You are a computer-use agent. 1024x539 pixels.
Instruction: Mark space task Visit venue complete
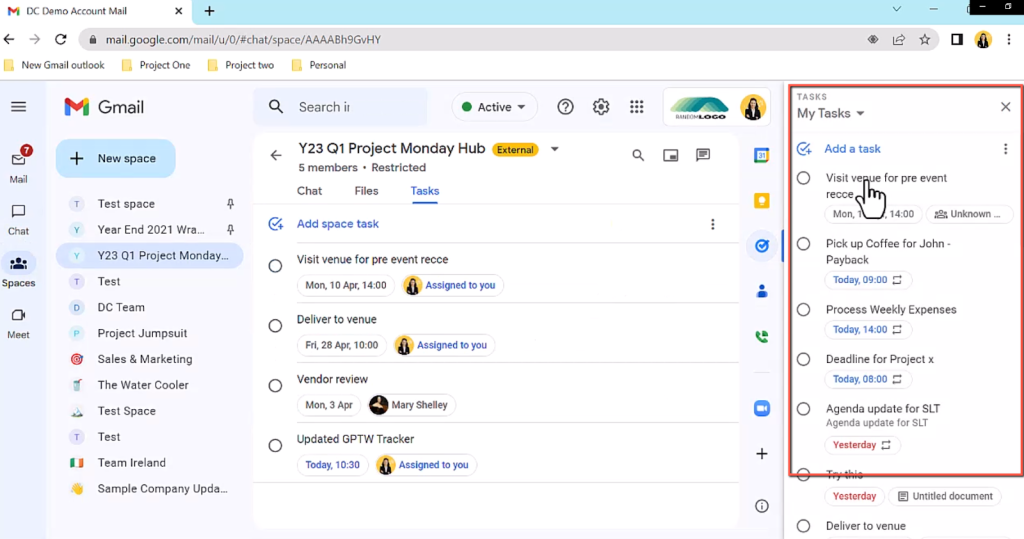pyautogui.click(x=275, y=266)
